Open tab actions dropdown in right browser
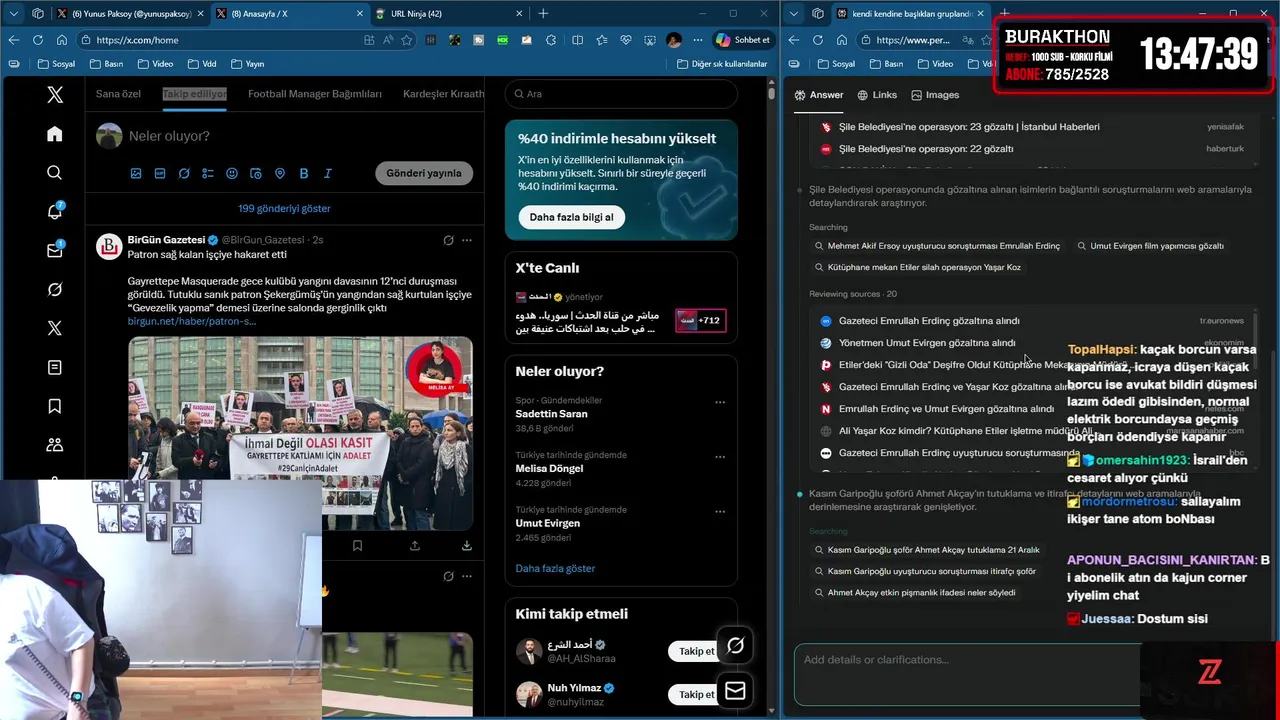Screen dimensions: 1280x720 [794, 13]
